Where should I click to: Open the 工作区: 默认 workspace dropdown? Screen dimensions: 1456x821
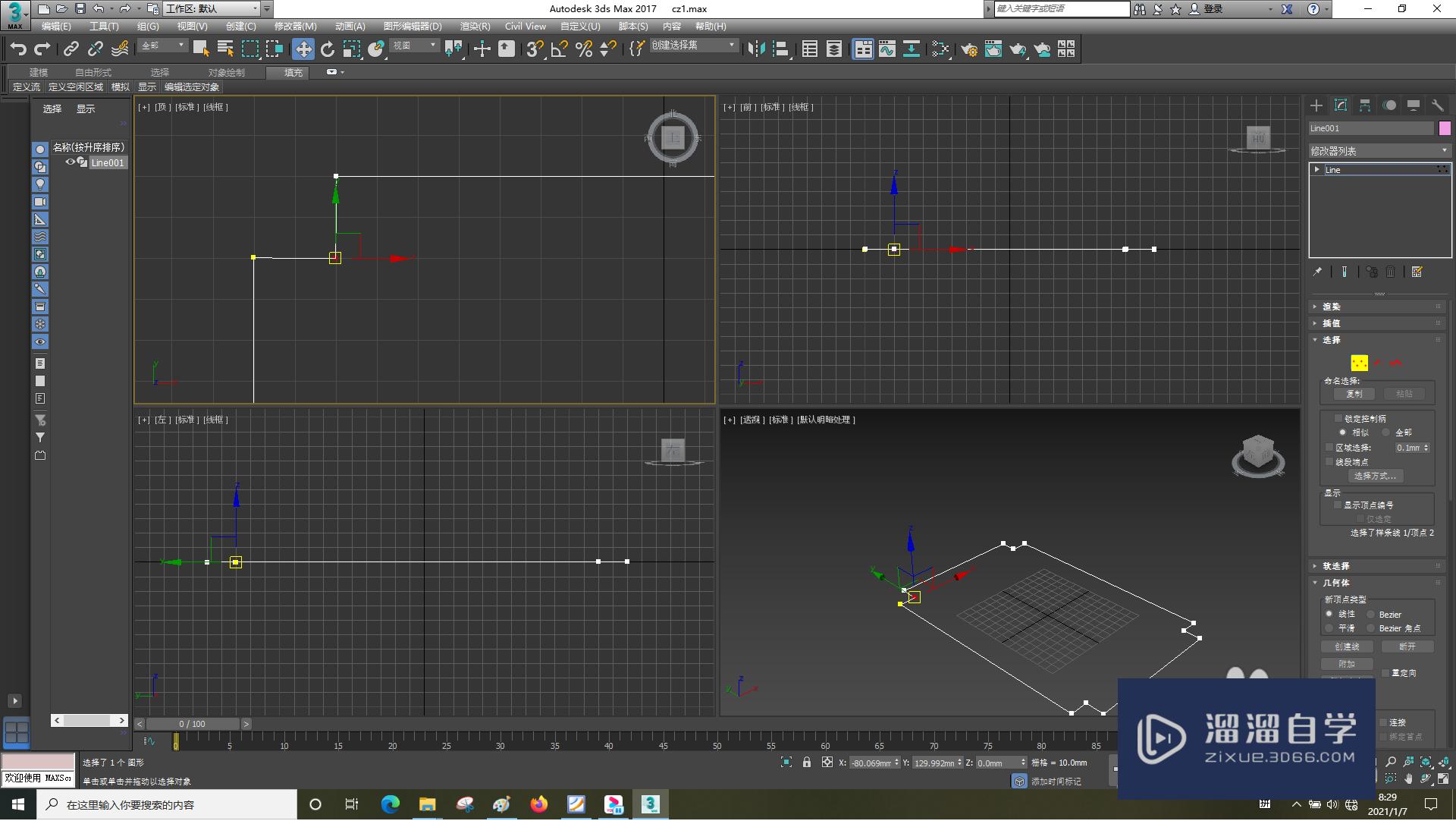[x=212, y=9]
